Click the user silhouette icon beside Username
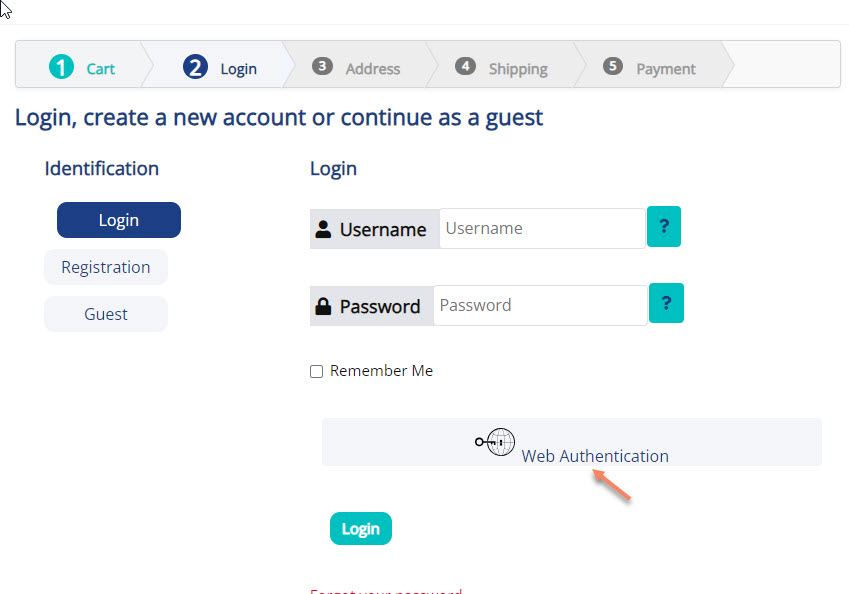849x594 pixels. point(323,229)
